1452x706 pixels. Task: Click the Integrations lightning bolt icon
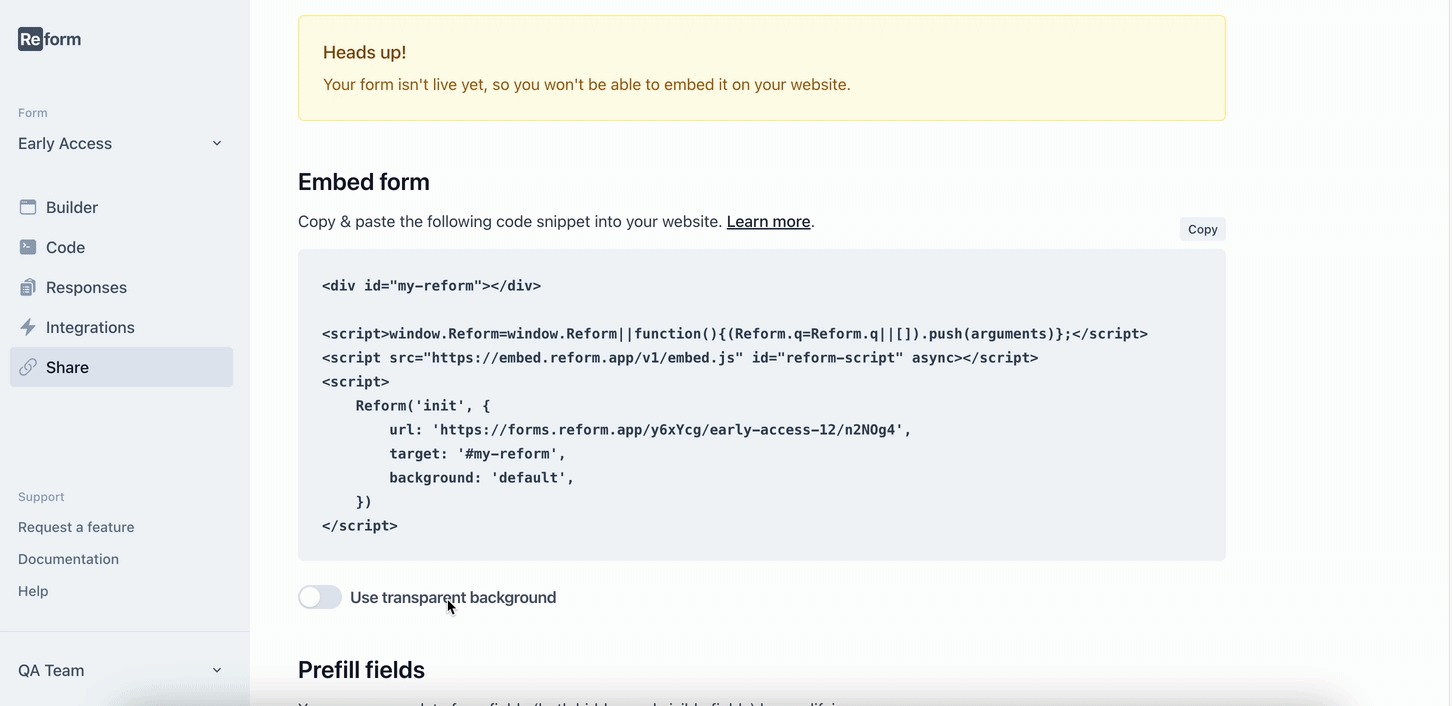click(x=28, y=327)
